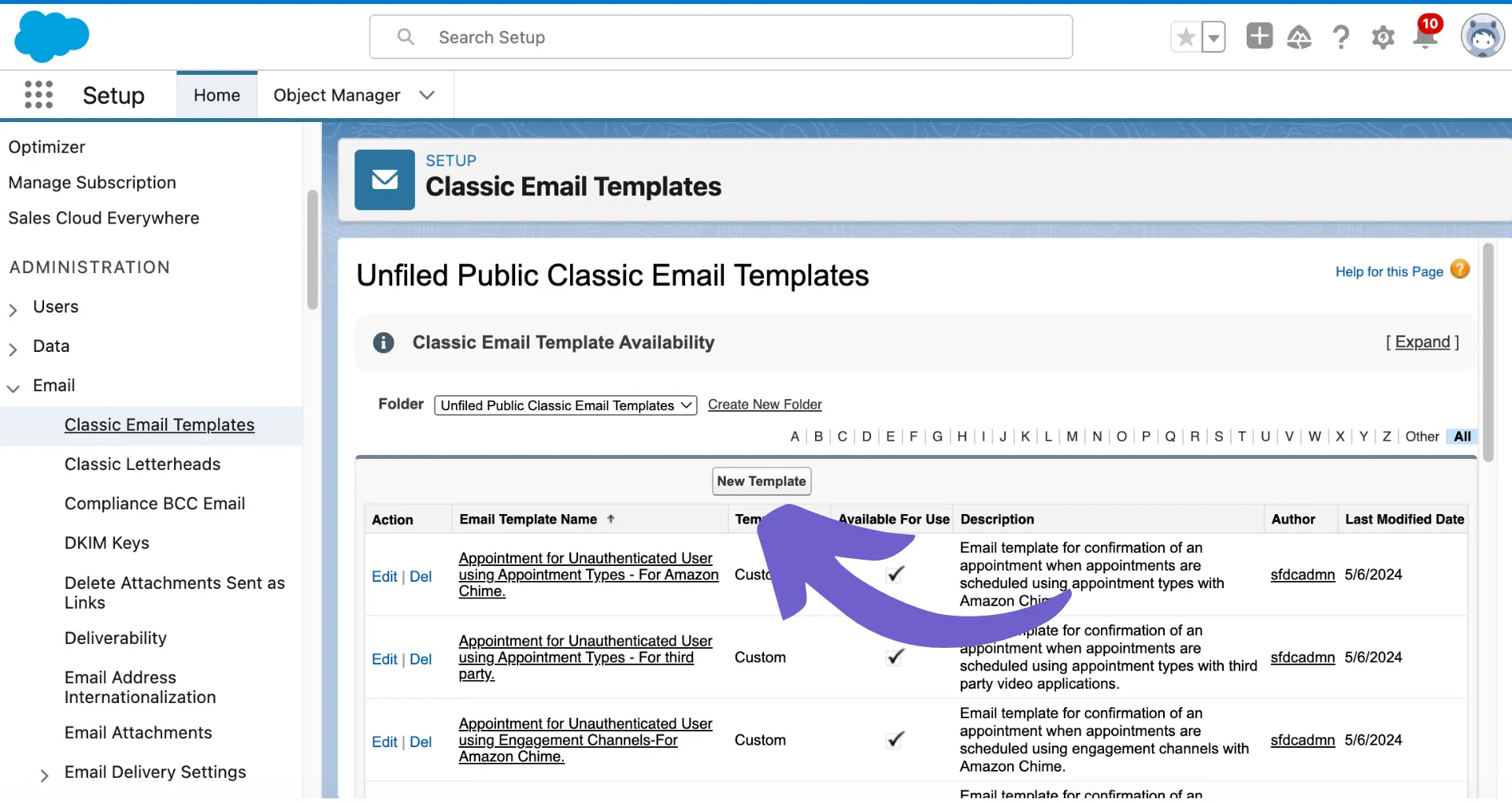Open the setup gear menu

(1383, 37)
